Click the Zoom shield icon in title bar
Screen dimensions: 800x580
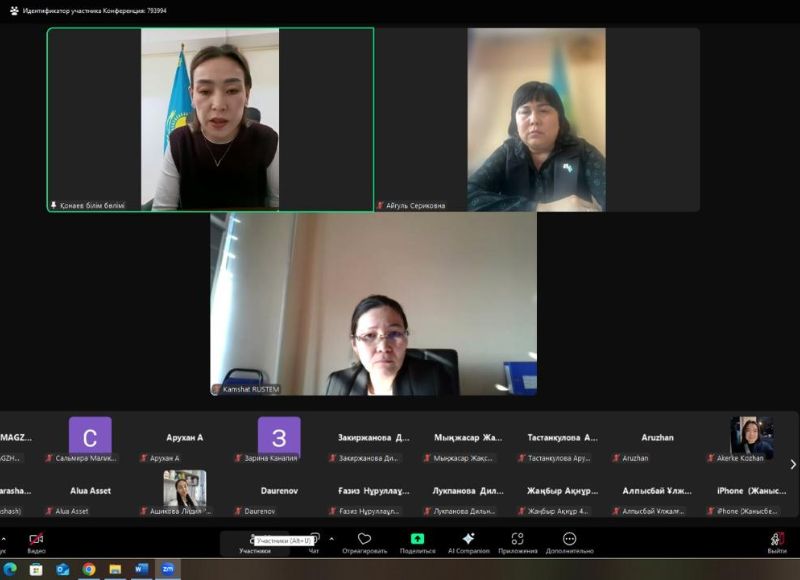(14, 10)
